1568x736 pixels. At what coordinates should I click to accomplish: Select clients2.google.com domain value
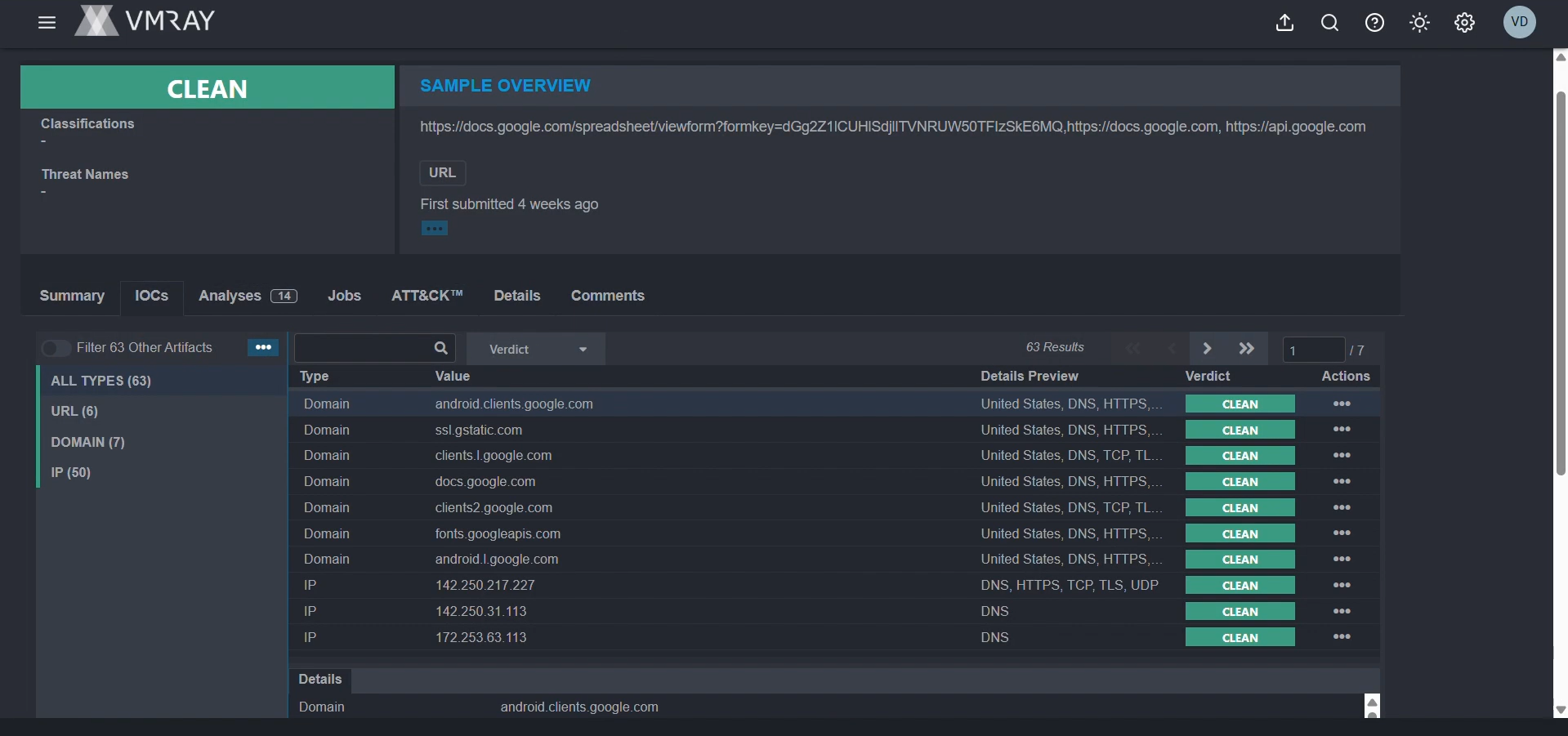pyautogui.click(x=494, y=507)
